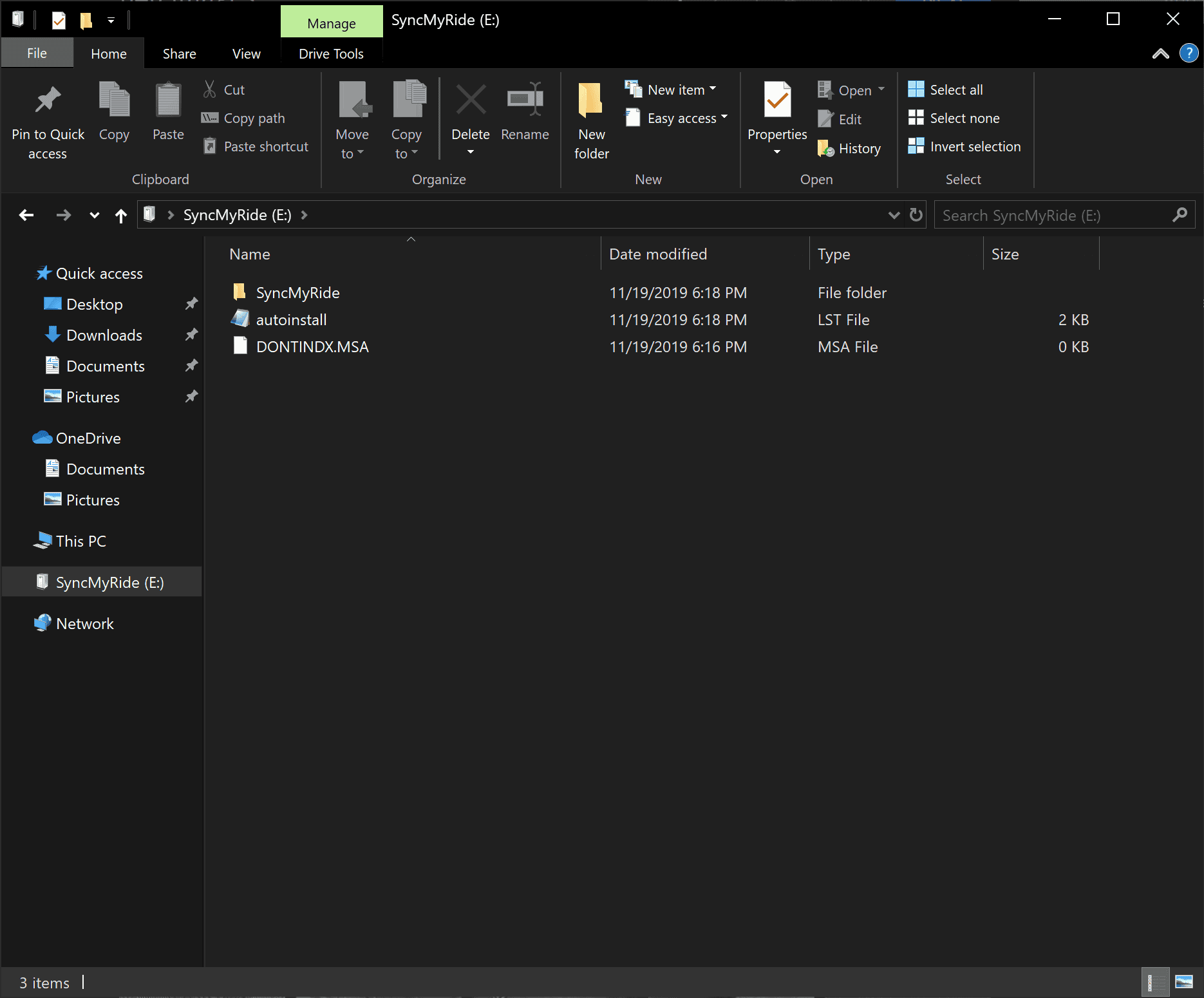The width and height of the screenshot is (1204, 998).
Task: Click the Help question mark icon
Action: pos(1189,53)
